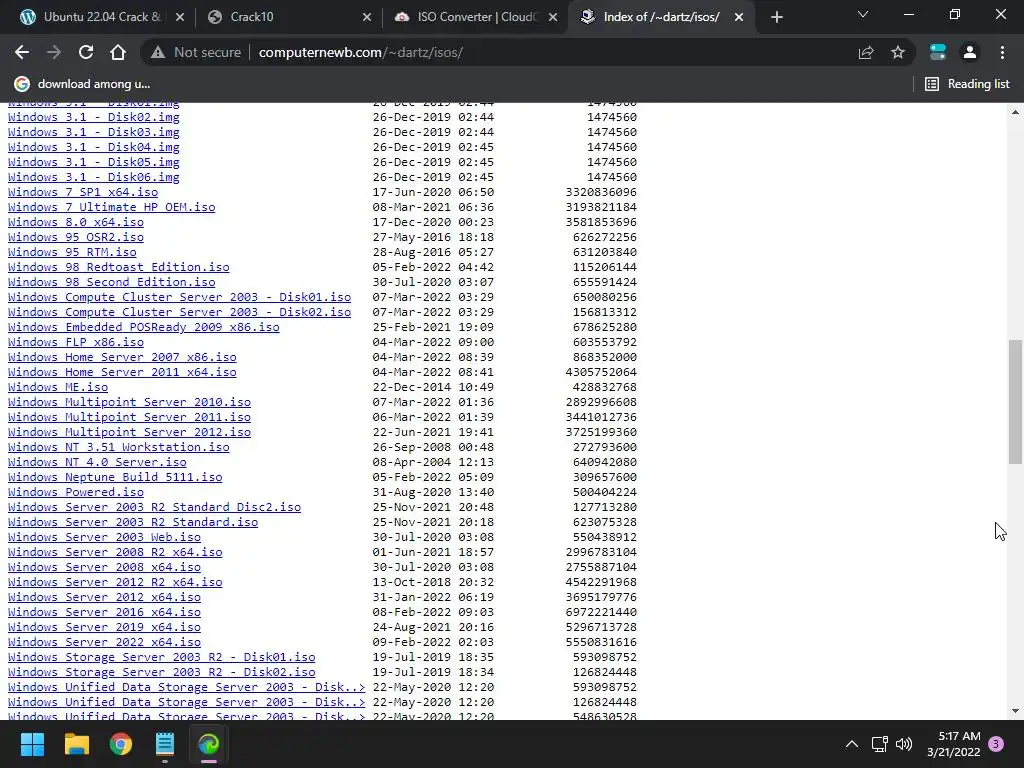Bookmark this page with the star
The height and width of the screenshot is (768, 1024).
click(x=898, y=52)
